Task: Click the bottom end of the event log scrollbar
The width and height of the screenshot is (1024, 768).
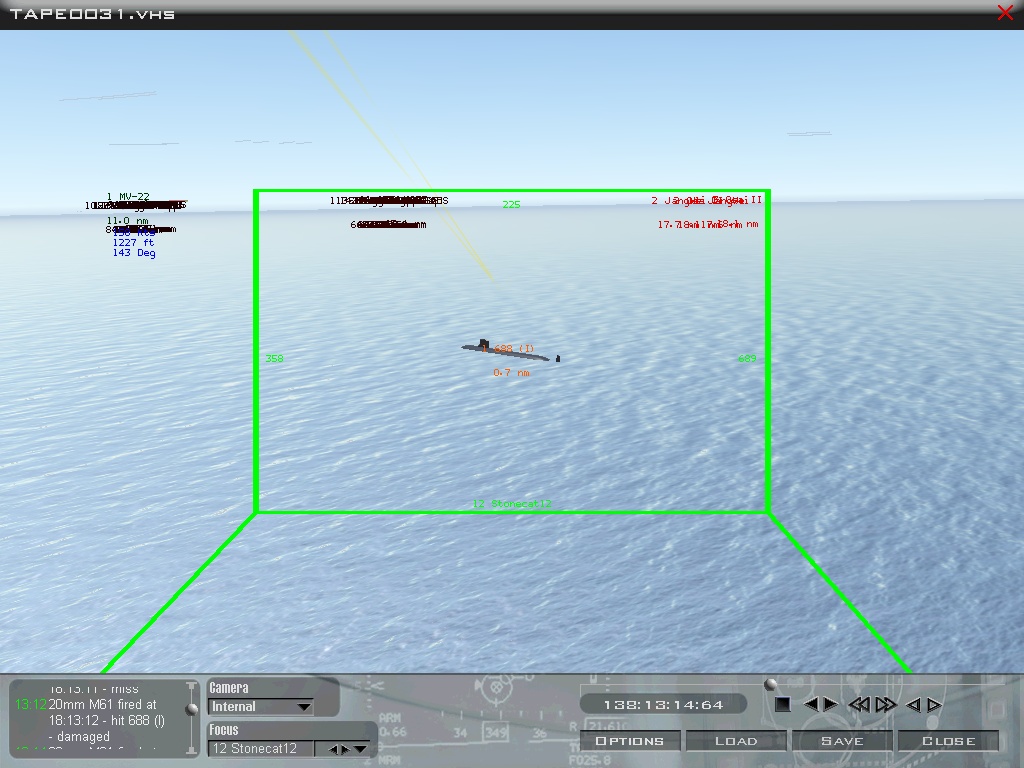Action: click(x=191, y=752)
